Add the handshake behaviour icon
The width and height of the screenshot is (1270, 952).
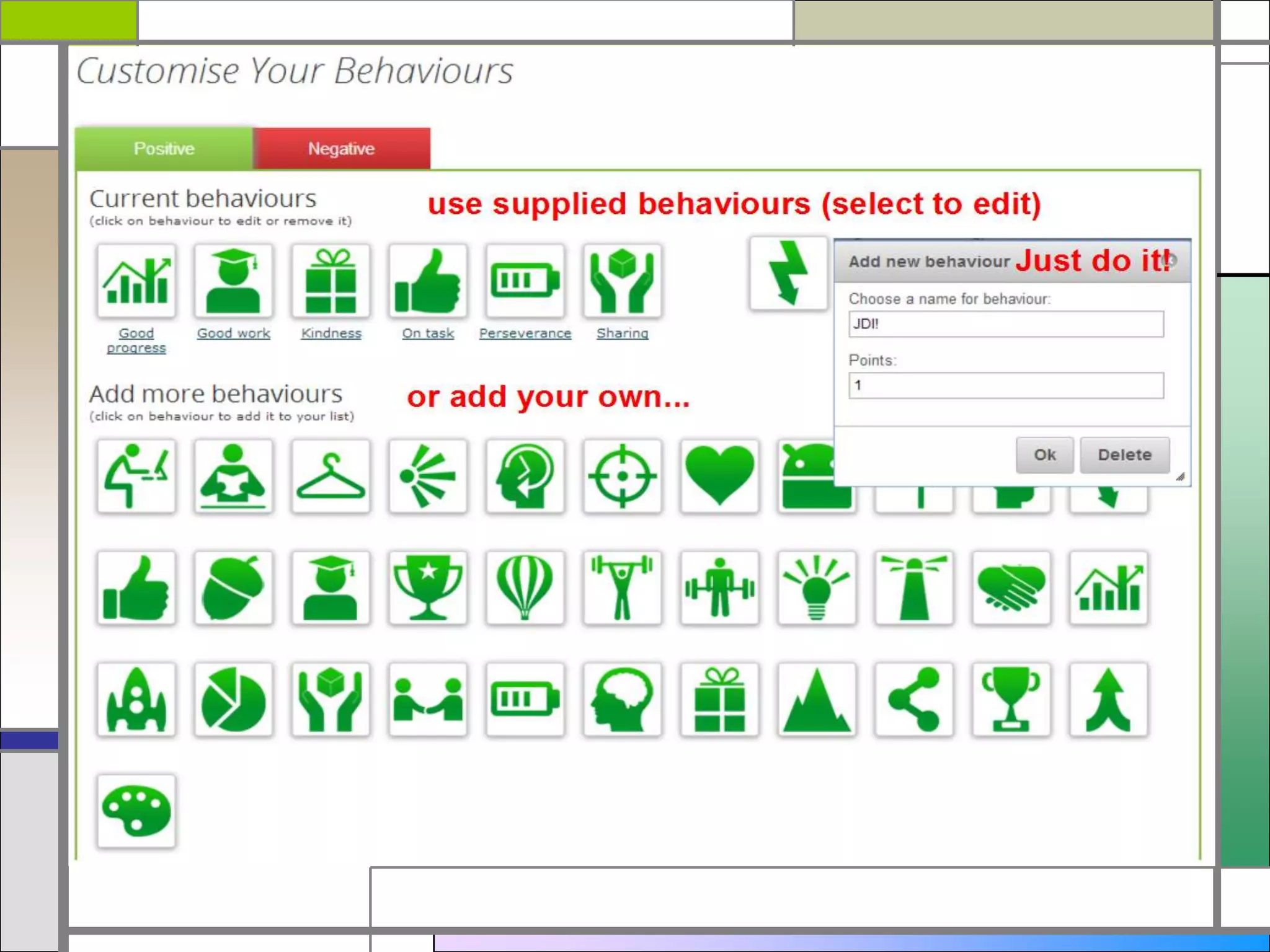(1011, 588)
